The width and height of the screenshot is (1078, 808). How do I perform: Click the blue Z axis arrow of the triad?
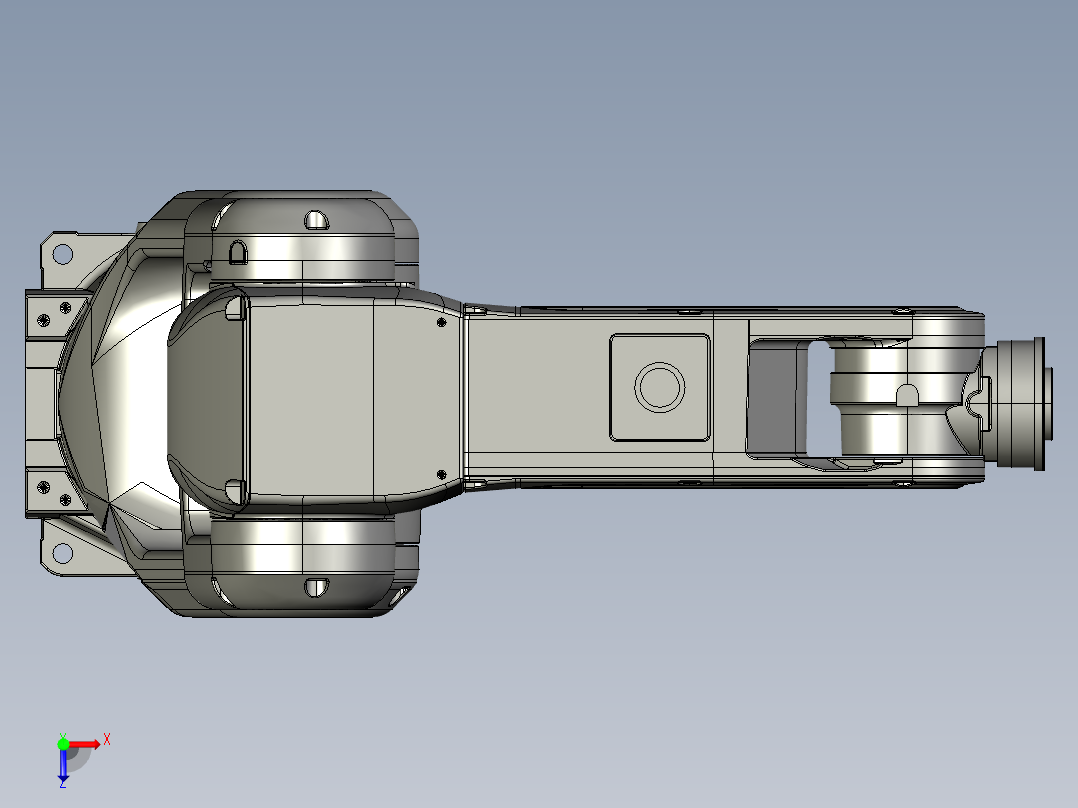(x=63, y=765)
